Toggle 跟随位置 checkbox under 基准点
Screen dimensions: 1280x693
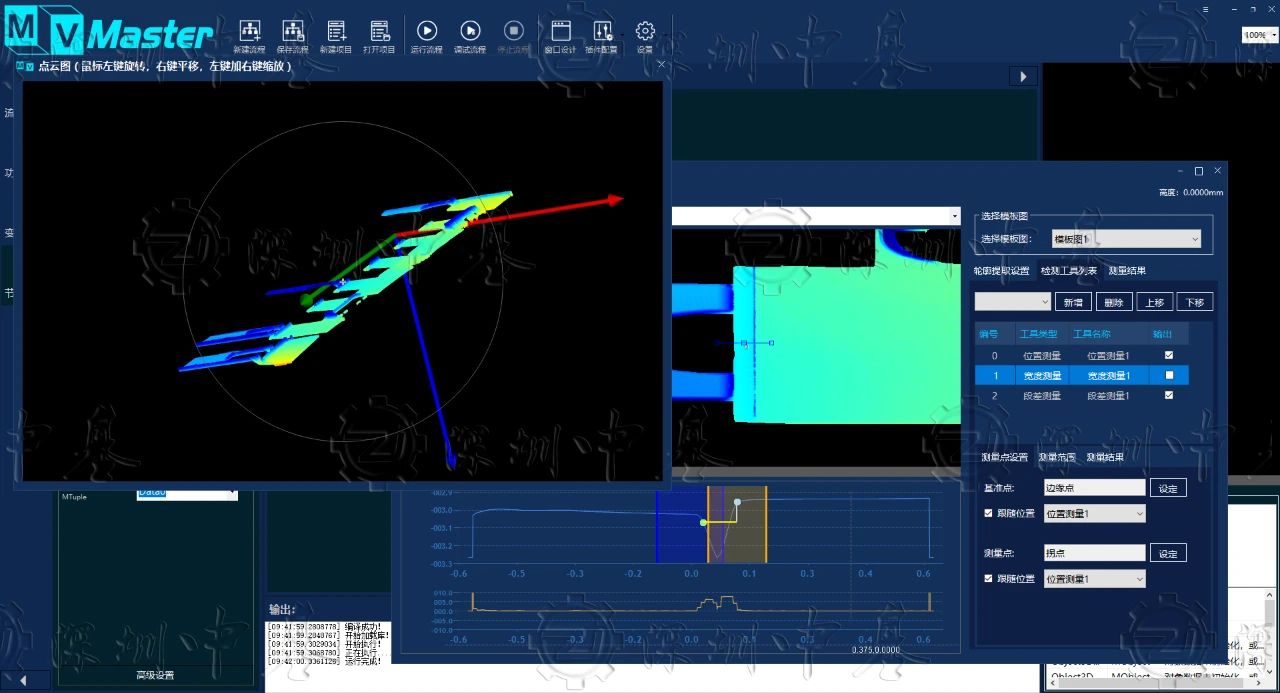coord(989,514)
